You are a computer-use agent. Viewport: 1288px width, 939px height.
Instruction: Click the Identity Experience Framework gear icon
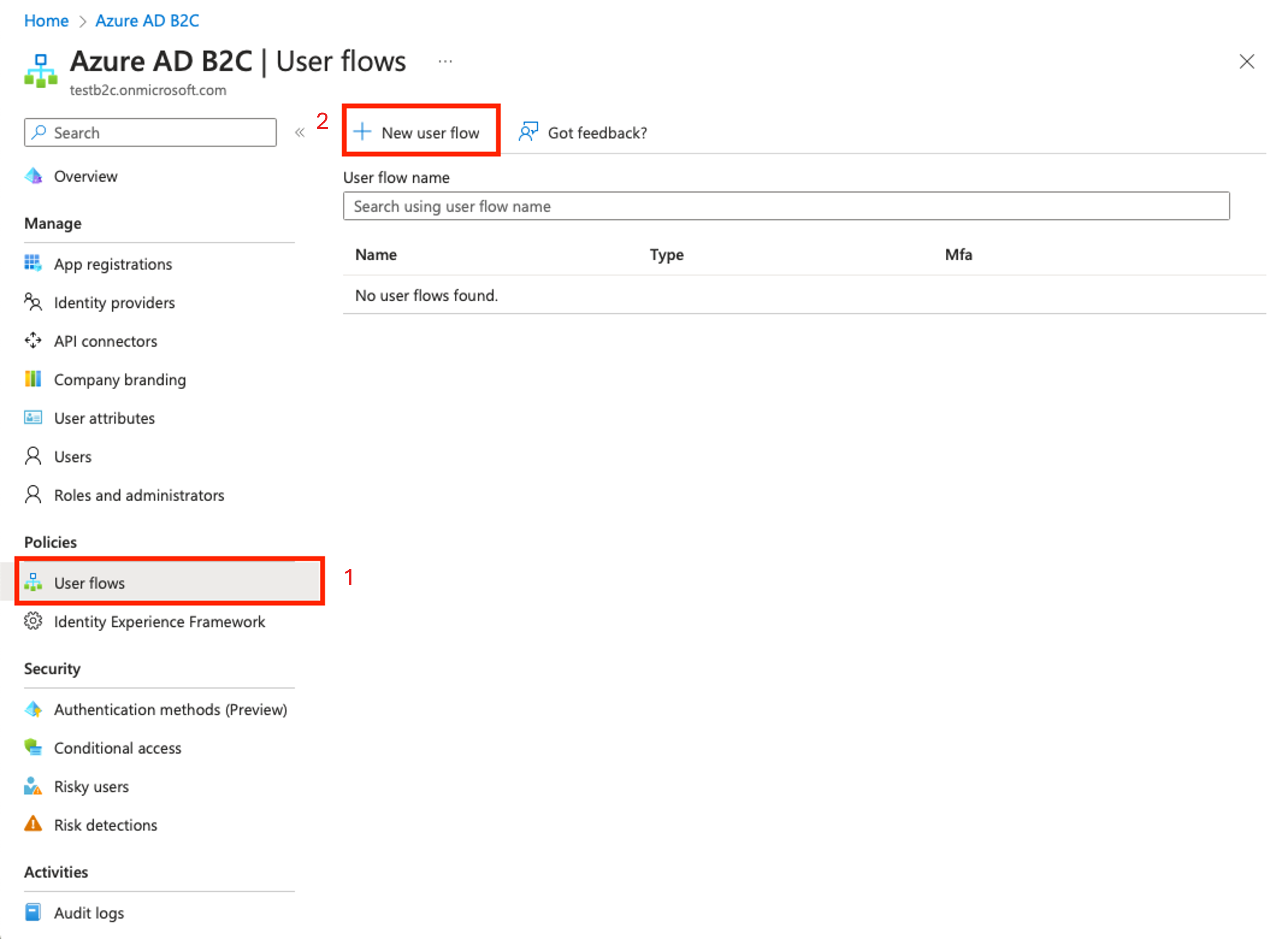33,621
